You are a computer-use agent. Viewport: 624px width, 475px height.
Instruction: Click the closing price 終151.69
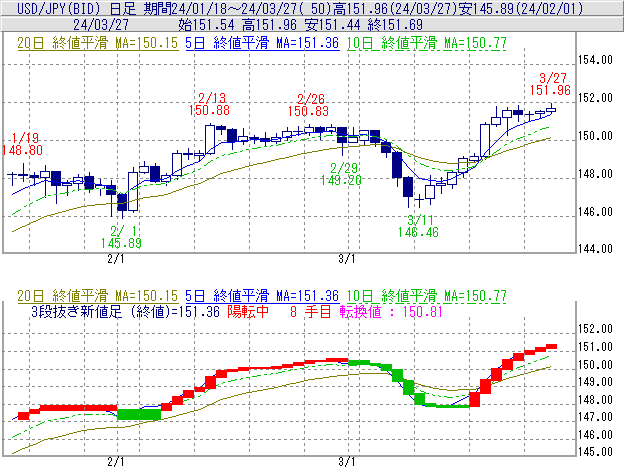pyautogui.click(x=395, y=25)
